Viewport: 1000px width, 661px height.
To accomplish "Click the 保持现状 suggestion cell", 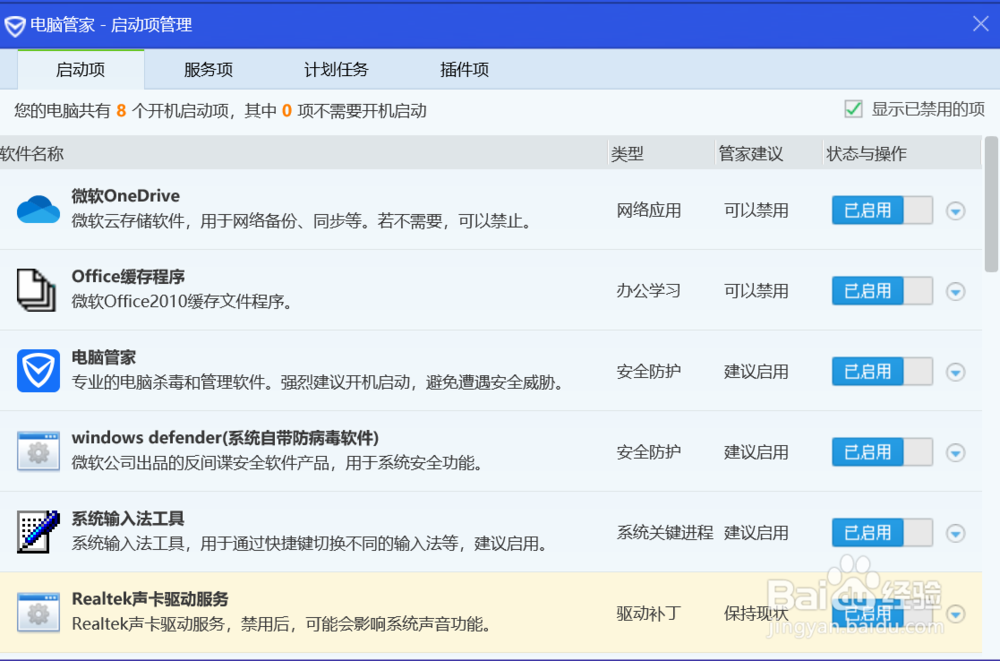I will (x=756, y=614).
